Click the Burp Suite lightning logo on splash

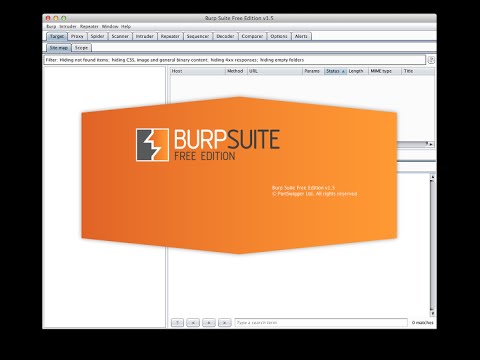tap(152, 145)
